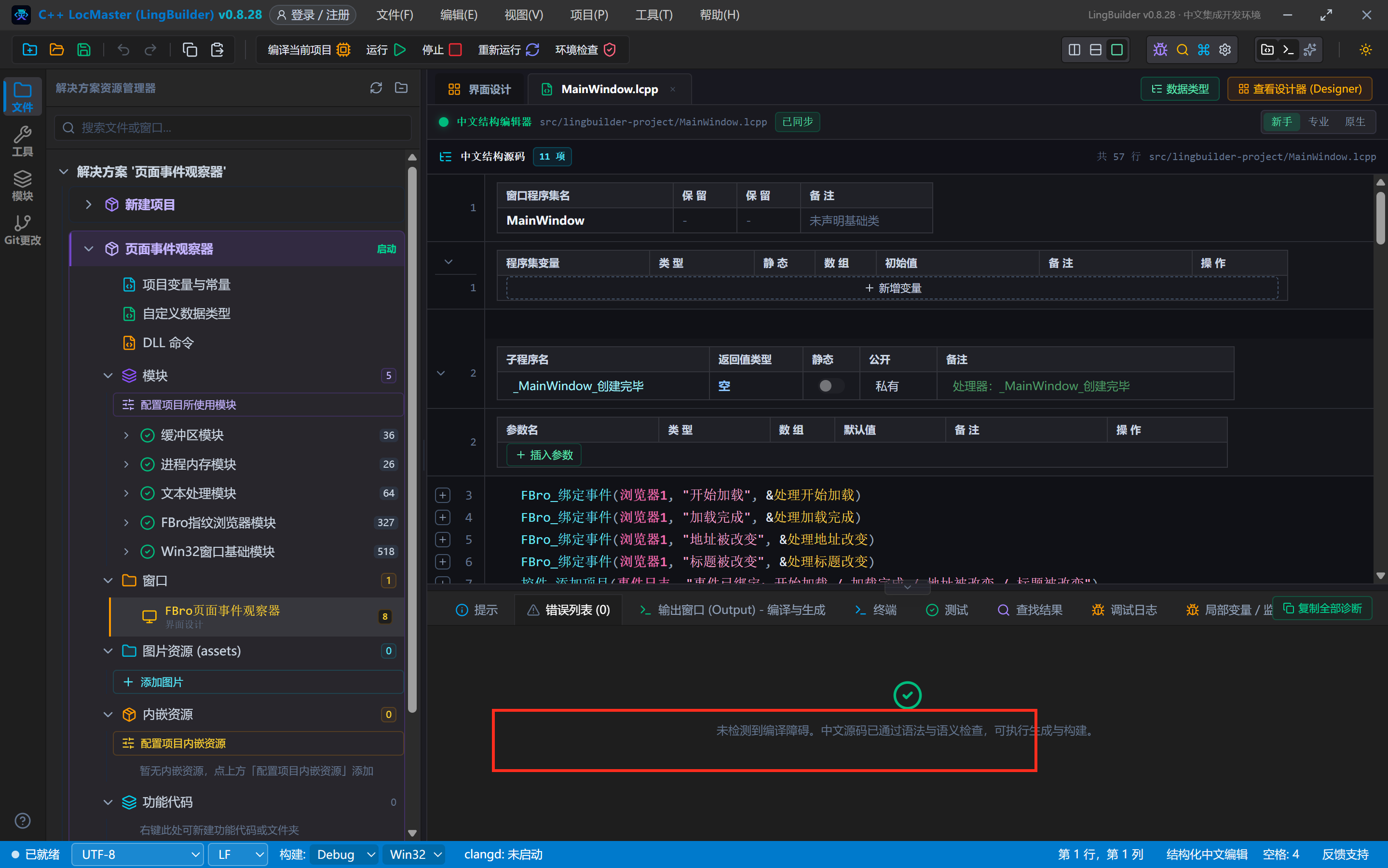This screenshot has width=1388, height=868.
Task: Click the 编译当前项目 button
Action: click(309, 50)
